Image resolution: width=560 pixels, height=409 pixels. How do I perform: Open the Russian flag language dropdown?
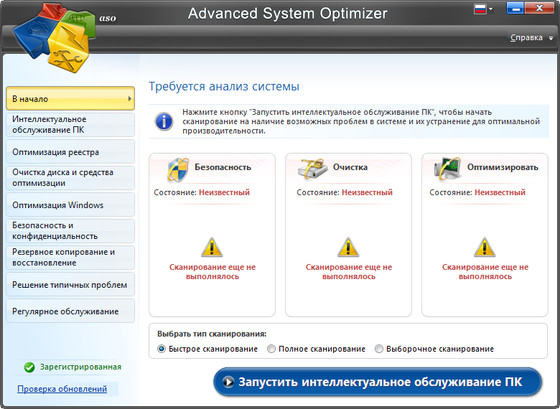click(483, 9)
